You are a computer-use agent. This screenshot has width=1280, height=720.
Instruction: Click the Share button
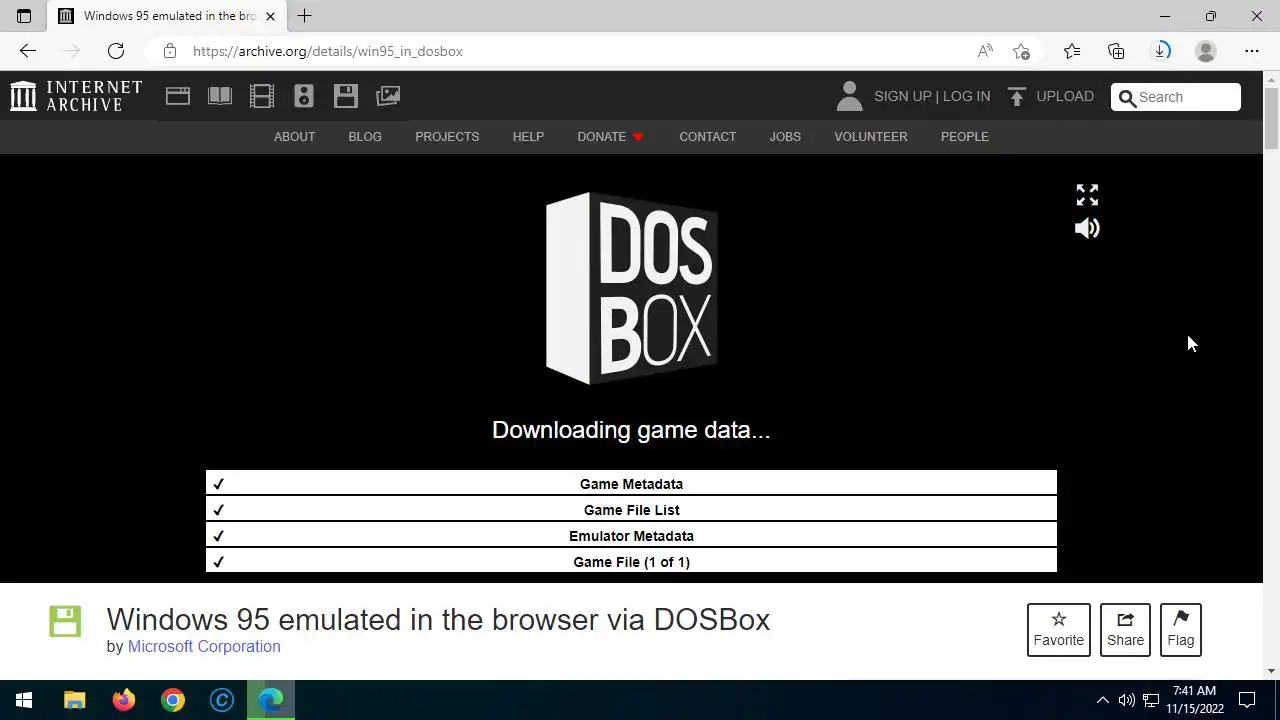pos(1125,630)
